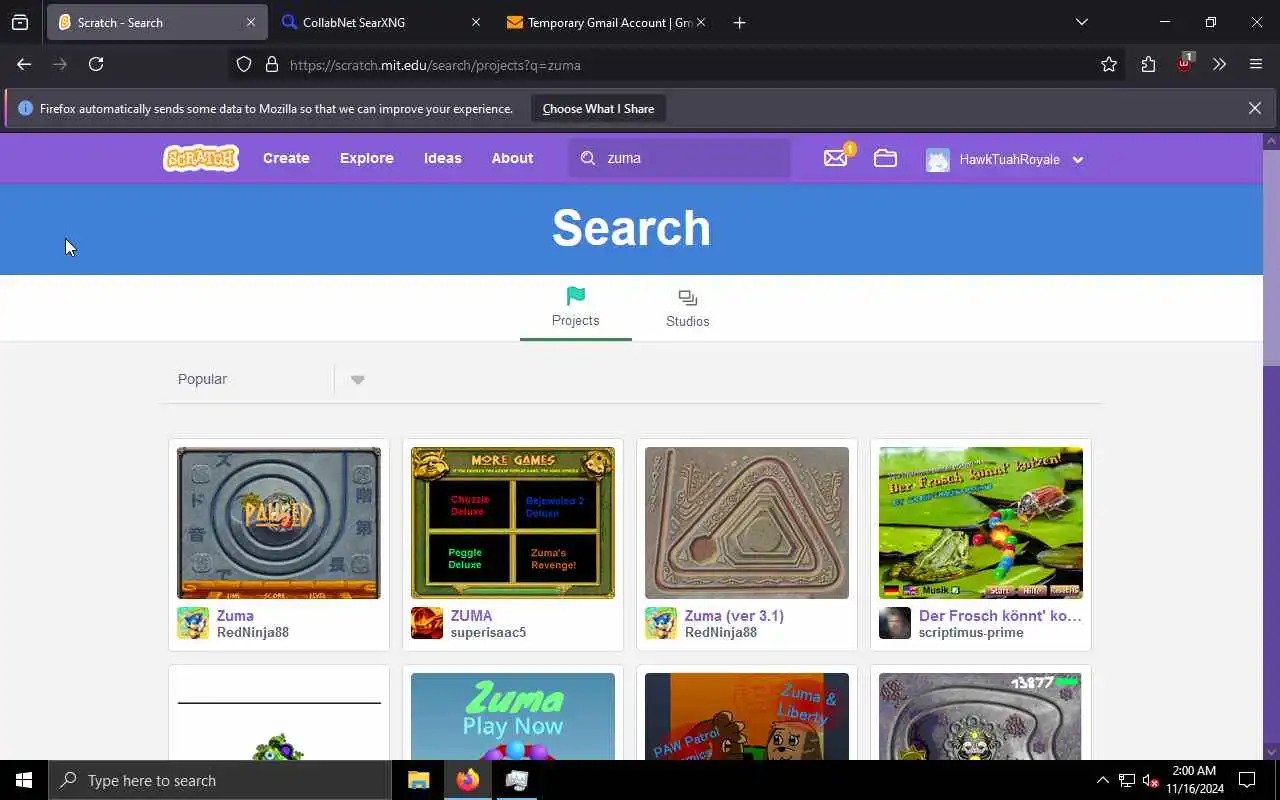Reload the current page
Image resolution: width=1280 pixels, height=800 pixels.
point(96,64)
